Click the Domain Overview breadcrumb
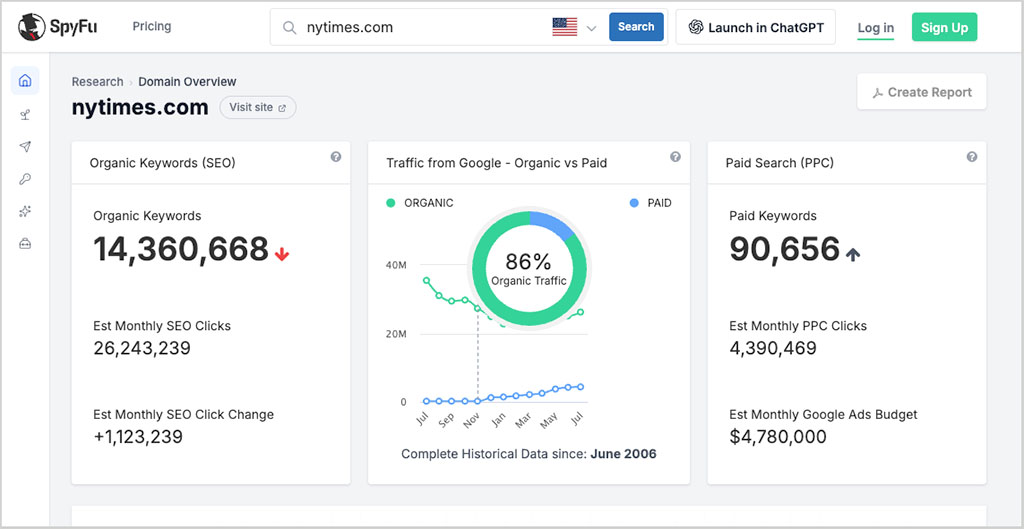 tap(187, 82)
